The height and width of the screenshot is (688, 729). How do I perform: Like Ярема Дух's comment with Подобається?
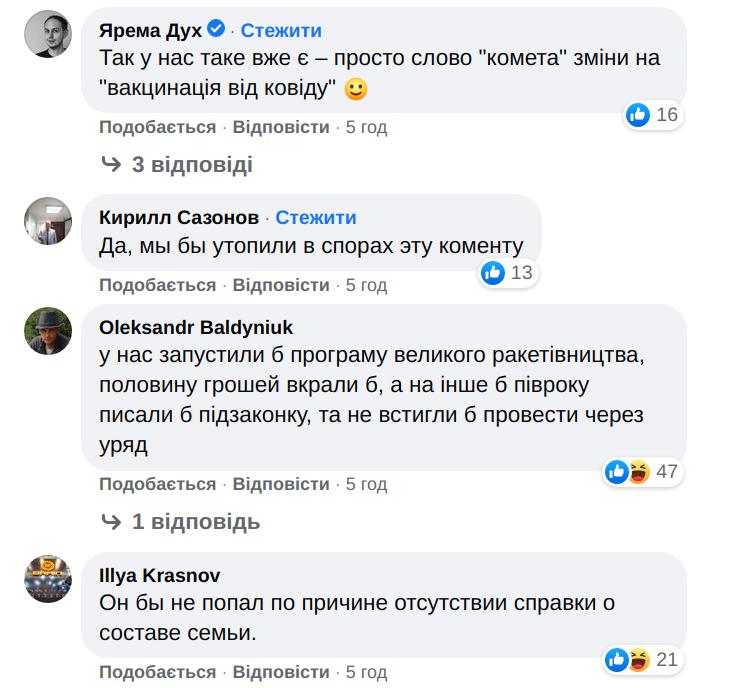[x=157, y=127]
